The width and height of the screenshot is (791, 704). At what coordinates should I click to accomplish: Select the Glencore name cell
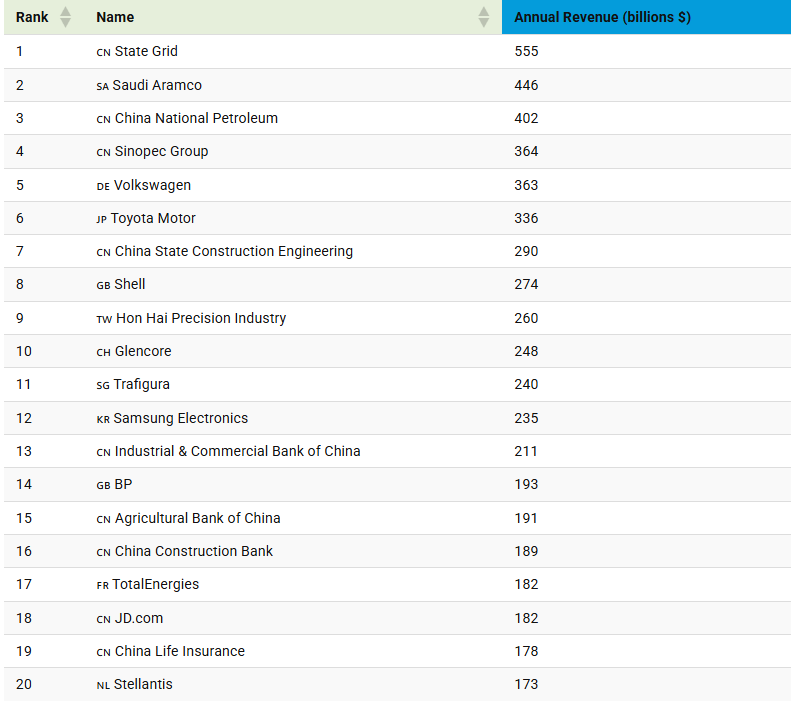coord(143,351)
